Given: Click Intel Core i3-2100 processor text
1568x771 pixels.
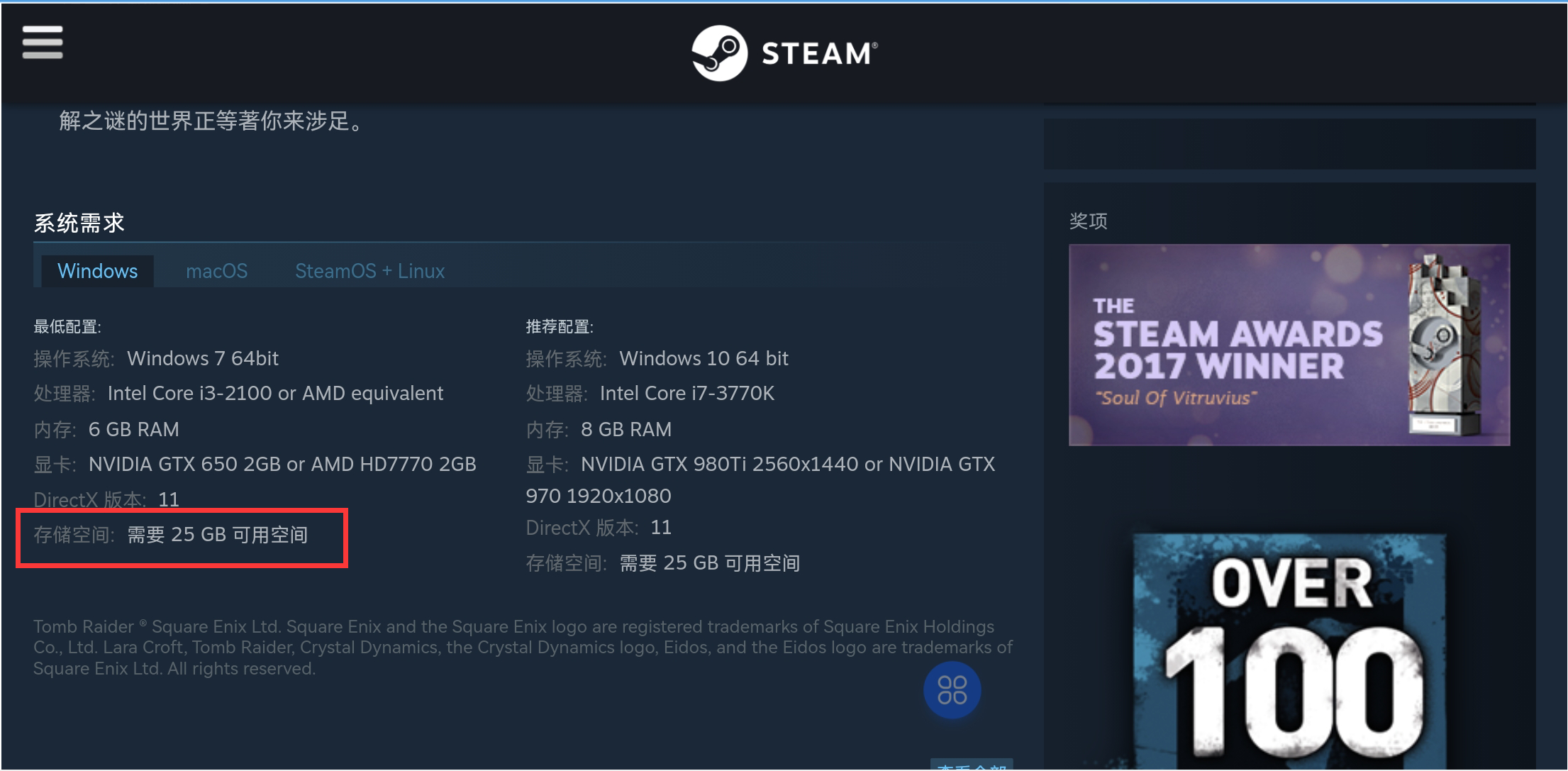Looking at the screenshot, I should point(275,393).
